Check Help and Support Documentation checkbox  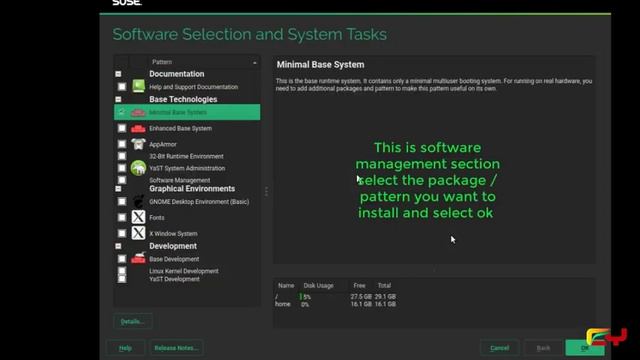[122, 87]
